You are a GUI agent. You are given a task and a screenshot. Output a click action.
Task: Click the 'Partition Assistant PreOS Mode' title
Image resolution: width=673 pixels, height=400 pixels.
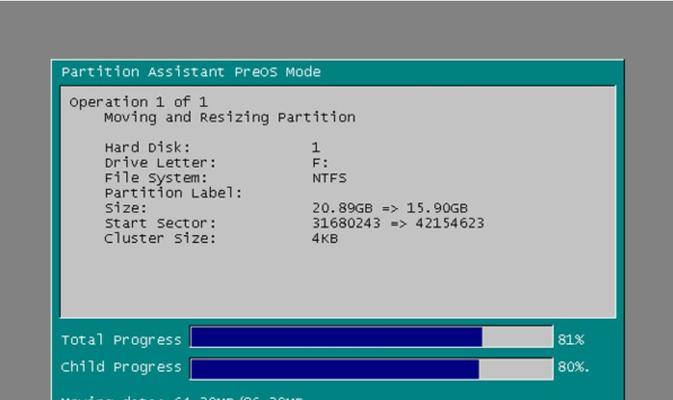point(191,72)
